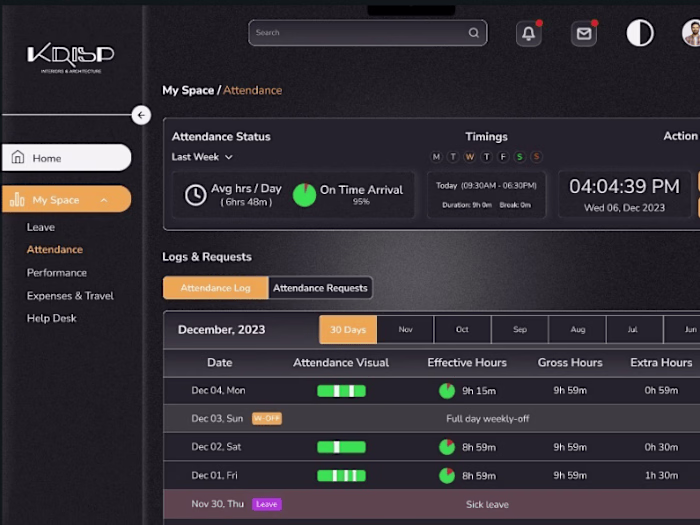Open Performance in sidebar

point(57,273)
